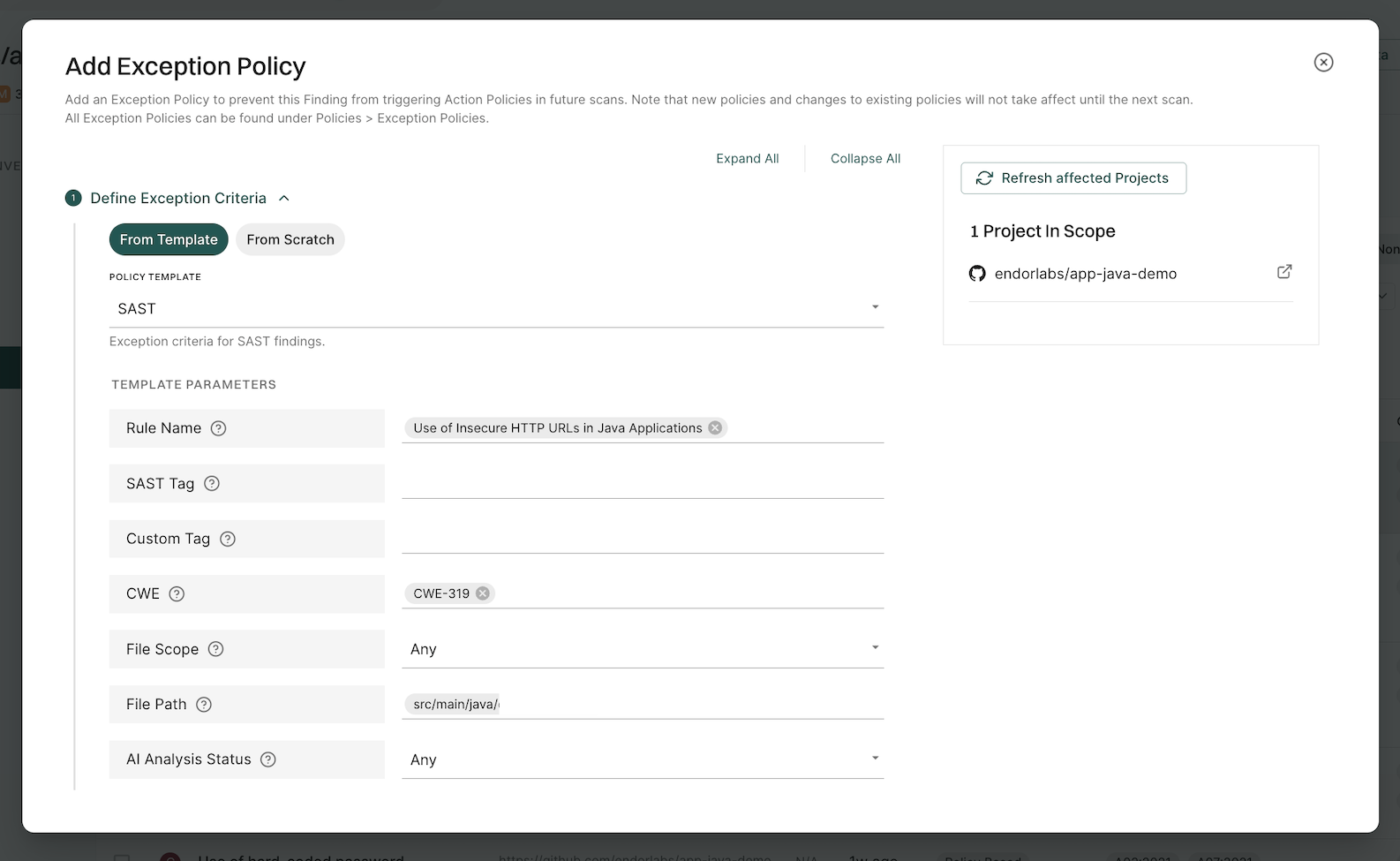The image size is (1400, 861).
Task: Click the File Scope help icon
Action: (215, 649)
